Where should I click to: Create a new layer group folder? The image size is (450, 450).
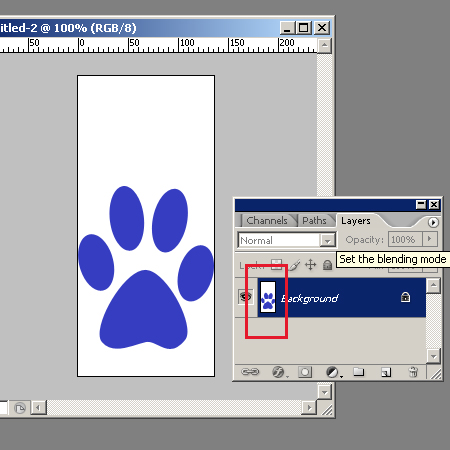point(359,371)
